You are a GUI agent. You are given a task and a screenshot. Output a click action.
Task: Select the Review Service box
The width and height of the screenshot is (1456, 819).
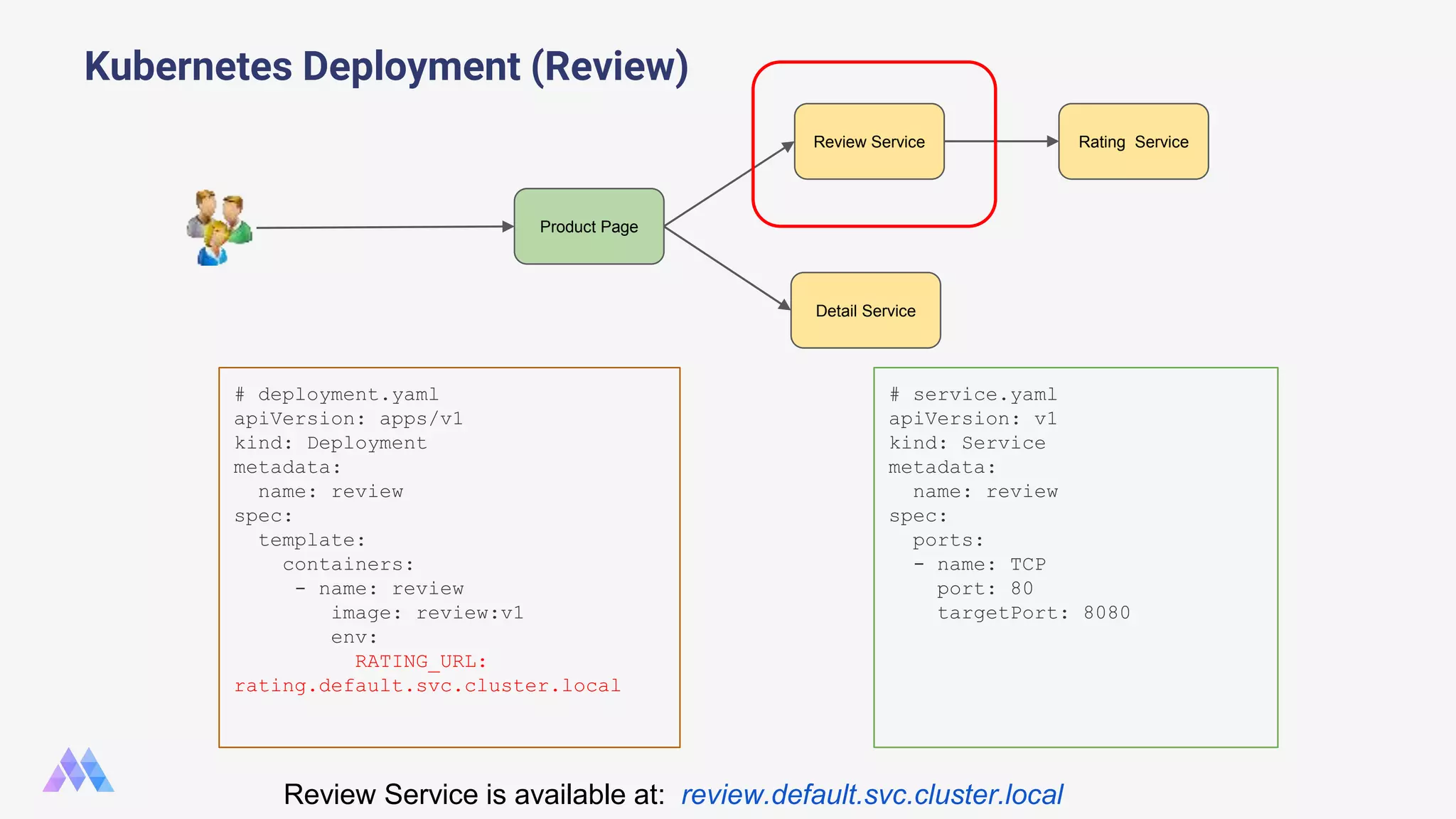[869, 142]
